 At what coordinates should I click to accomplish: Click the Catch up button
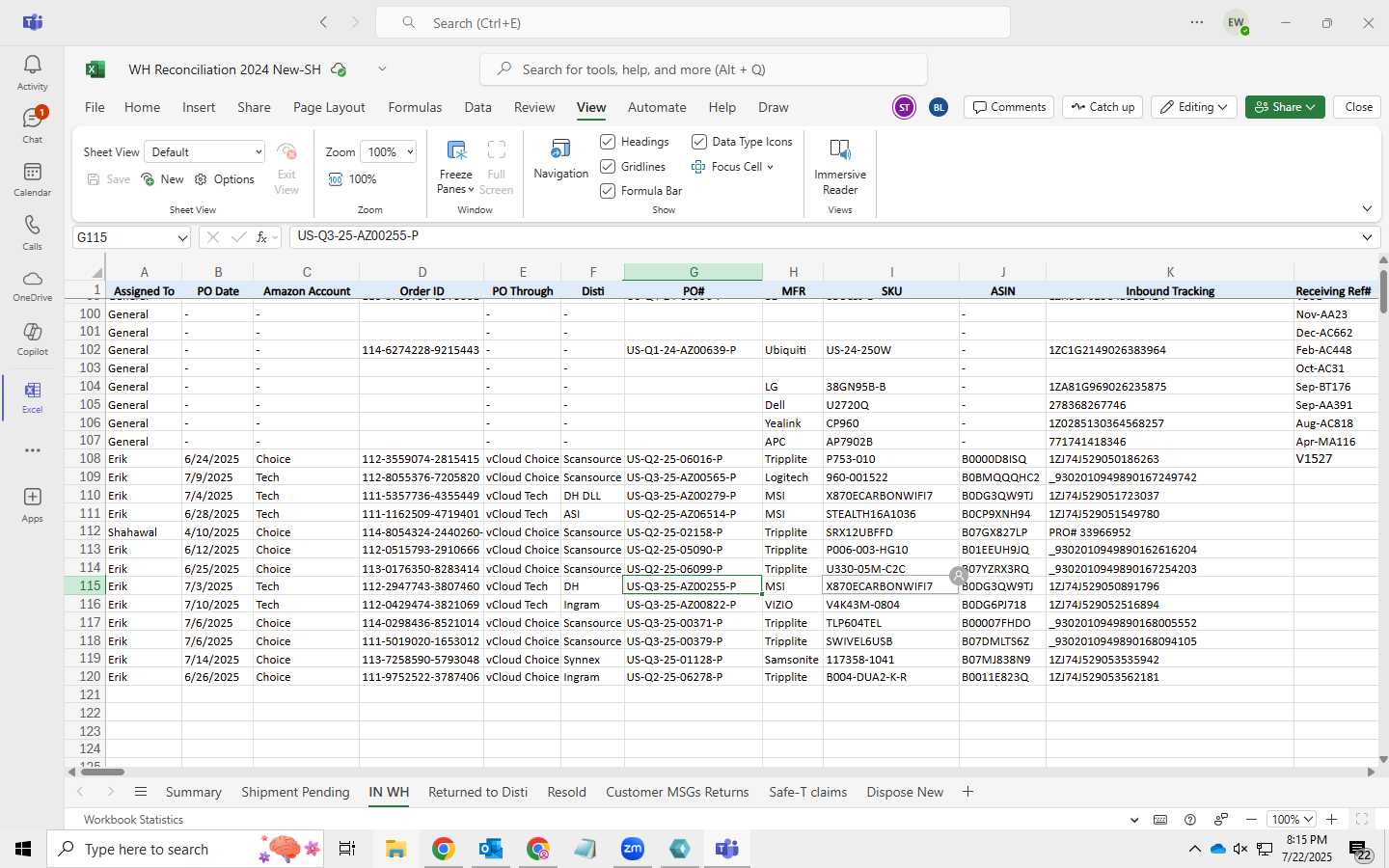tap(1103, 107)
